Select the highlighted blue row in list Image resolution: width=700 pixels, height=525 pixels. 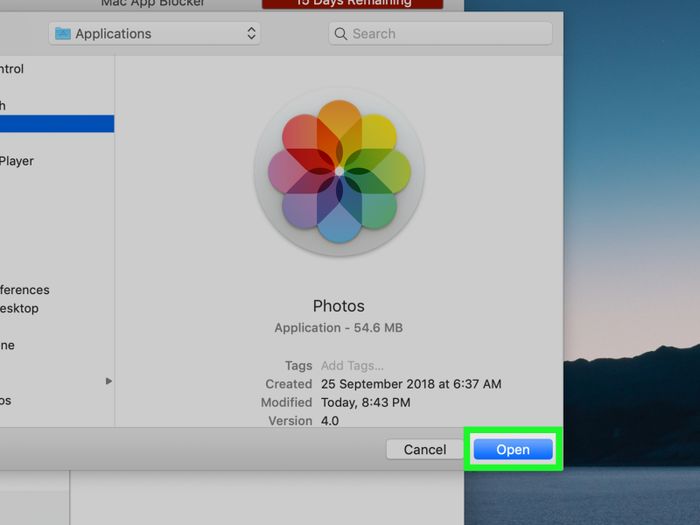[x=56, y=124]
